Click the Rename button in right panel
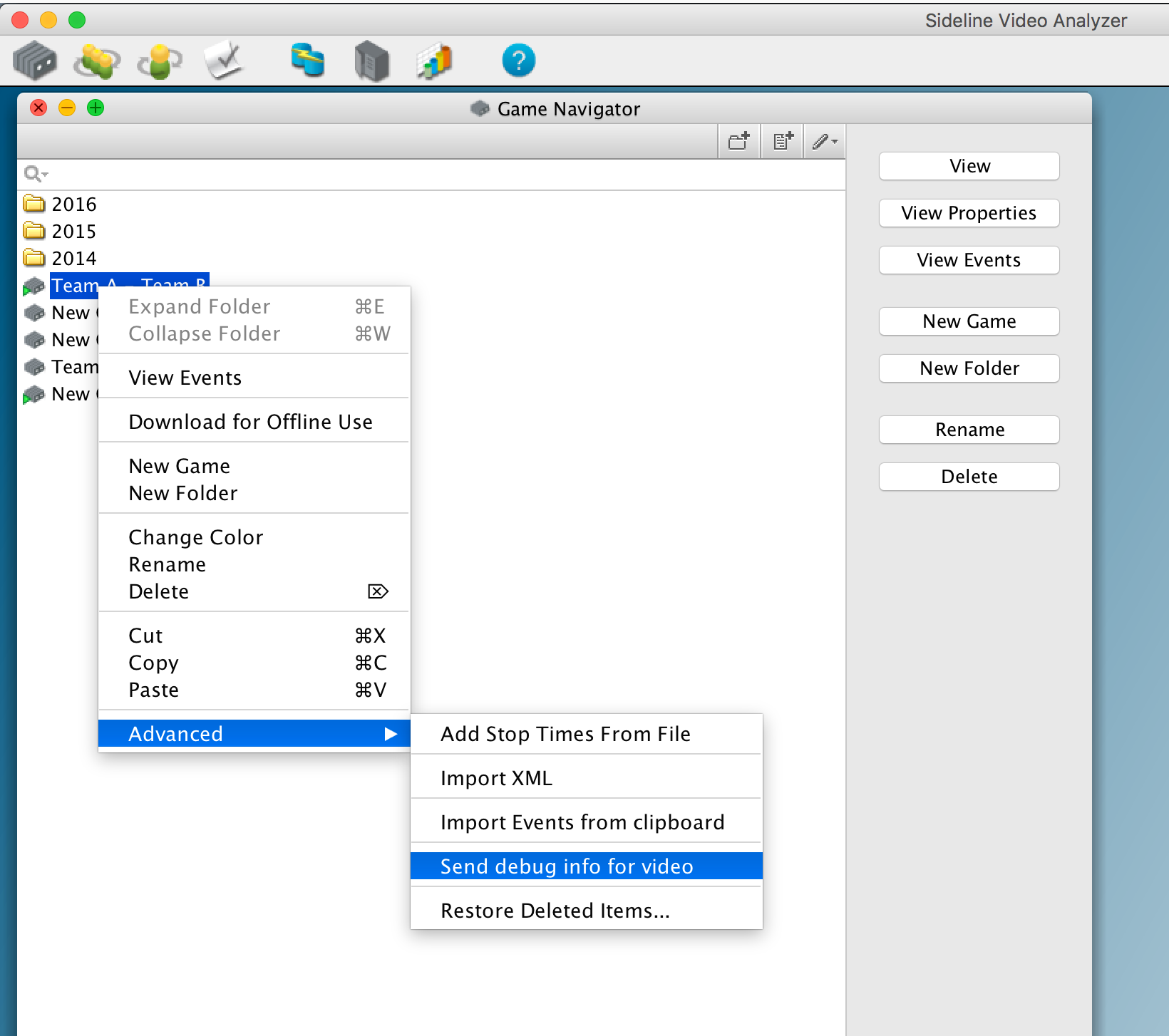Image resolution: width=1169 pixels, height=1036 pixels. tap(969, 430)
